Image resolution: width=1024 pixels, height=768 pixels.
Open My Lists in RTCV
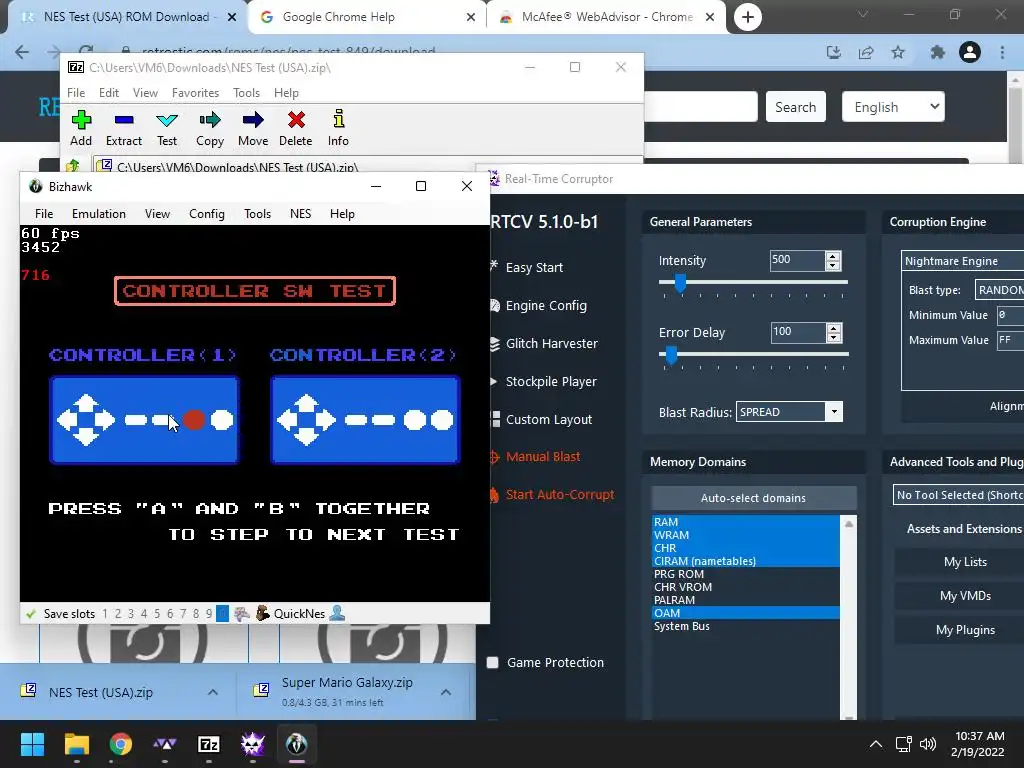click(965, 562)
